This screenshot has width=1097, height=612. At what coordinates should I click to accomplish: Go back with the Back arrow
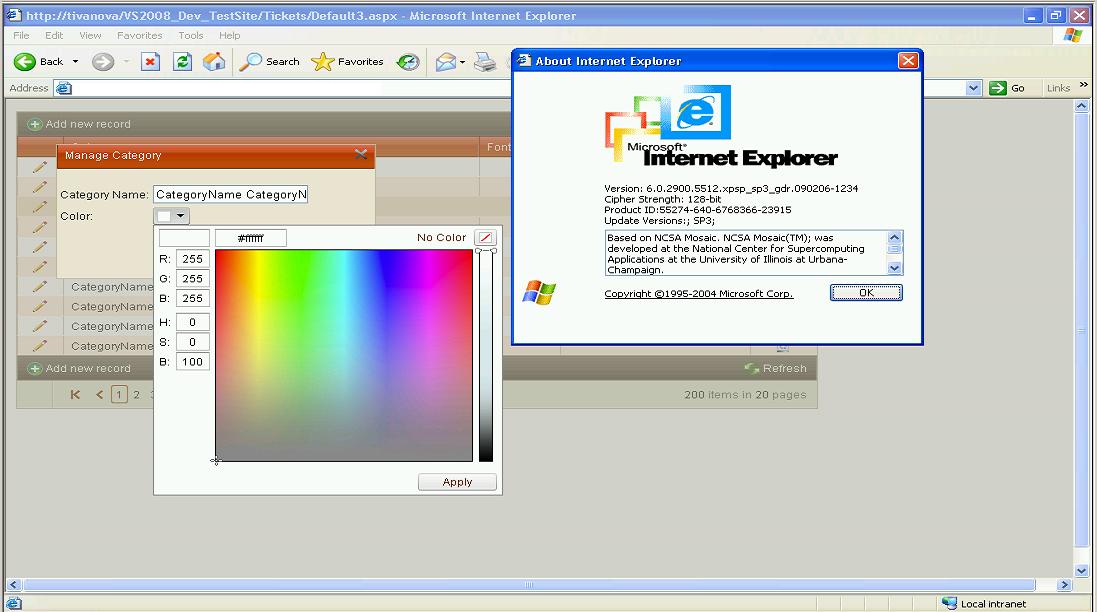[x=38, y=62]
